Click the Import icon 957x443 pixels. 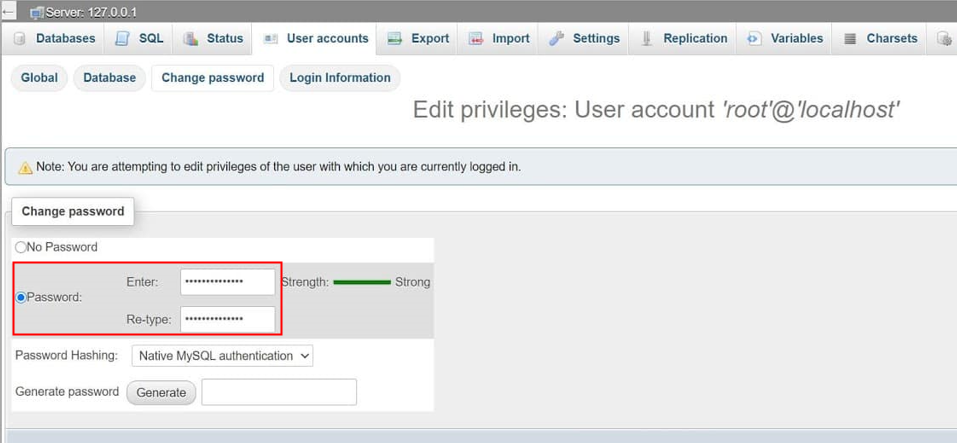[476, 38]
